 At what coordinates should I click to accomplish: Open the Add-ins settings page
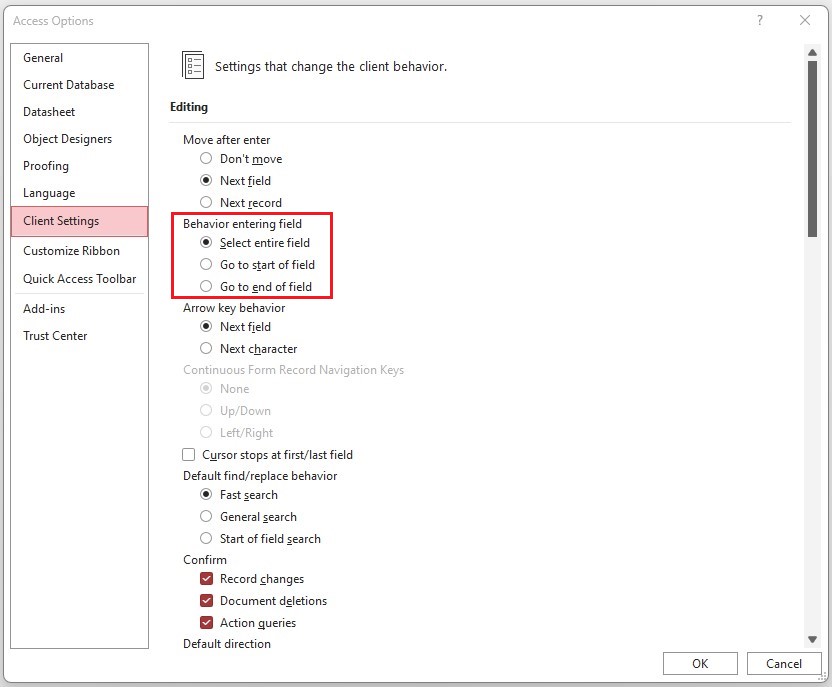43,308
